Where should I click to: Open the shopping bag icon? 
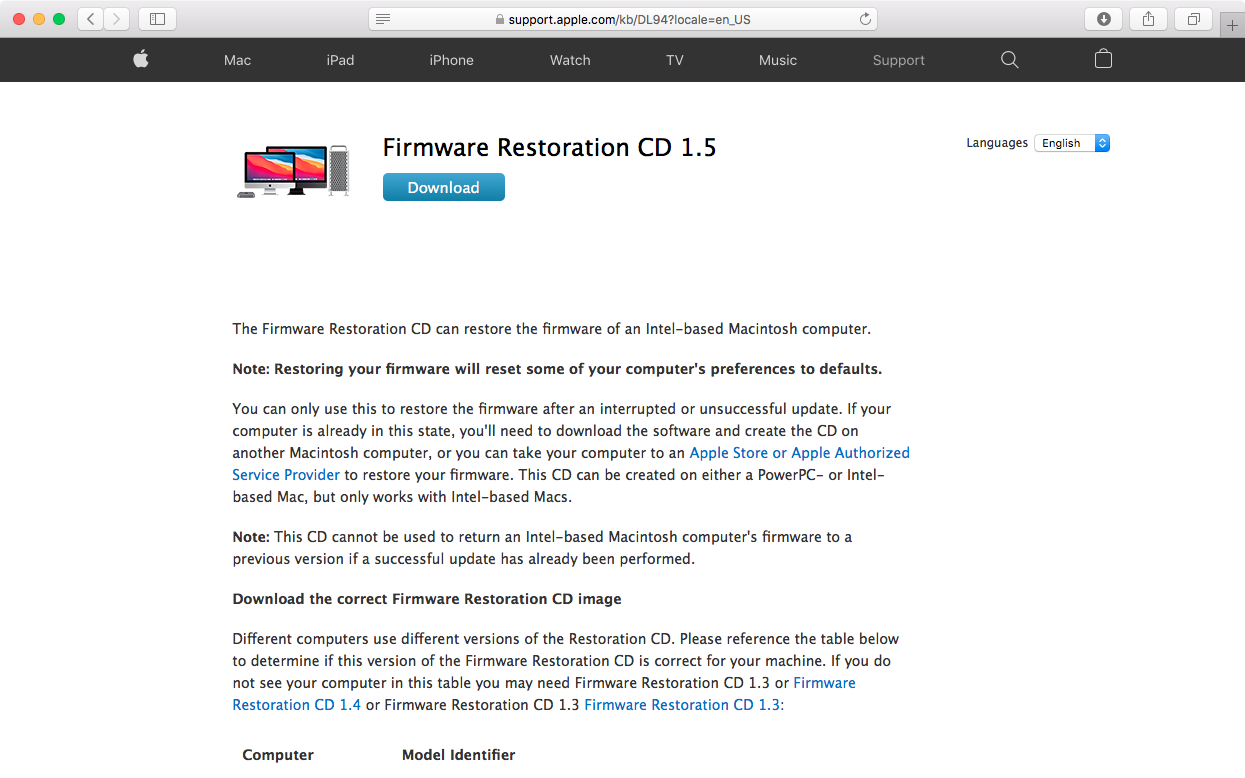[1103, 59]
